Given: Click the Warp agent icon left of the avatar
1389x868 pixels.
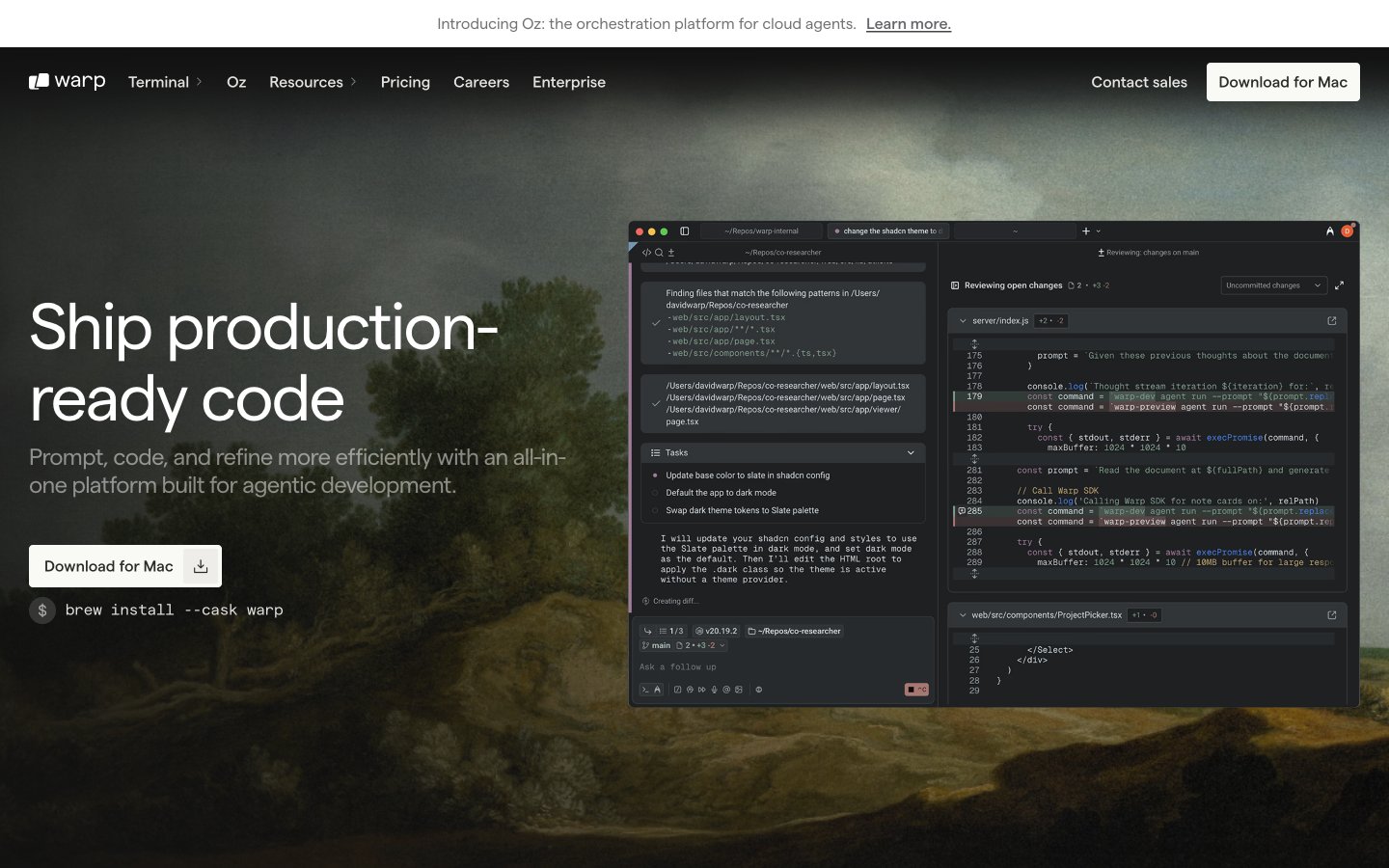Looking at the screenshot, I should tap(1330, 231).
